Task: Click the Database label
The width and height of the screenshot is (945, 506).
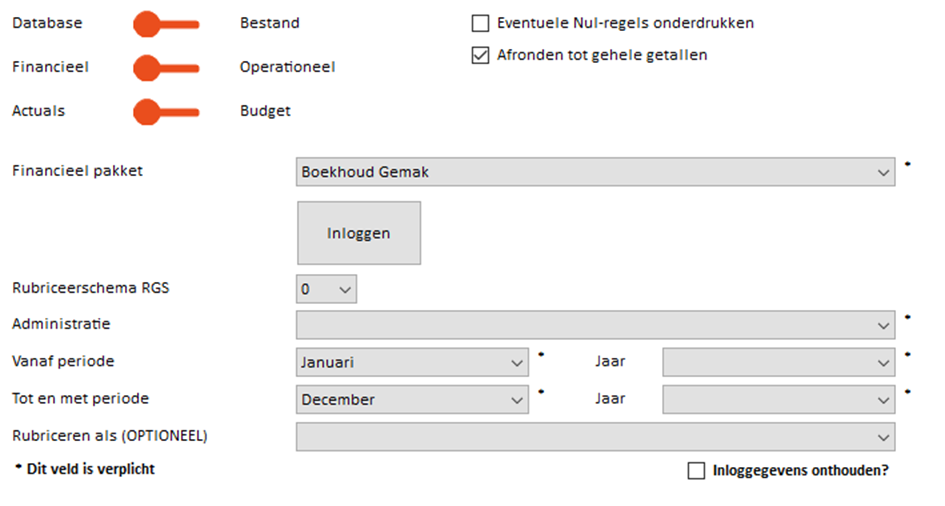Action: 47,23
